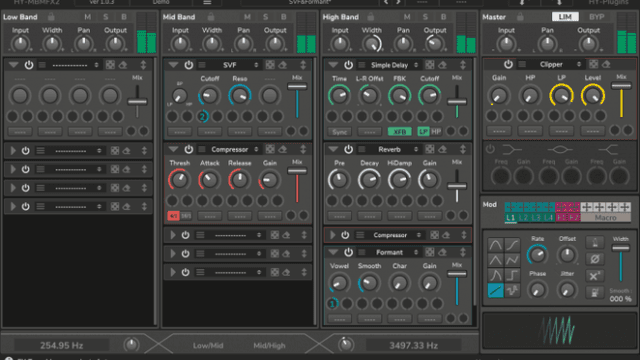Toggle power of SVF effect

(189, 65)
